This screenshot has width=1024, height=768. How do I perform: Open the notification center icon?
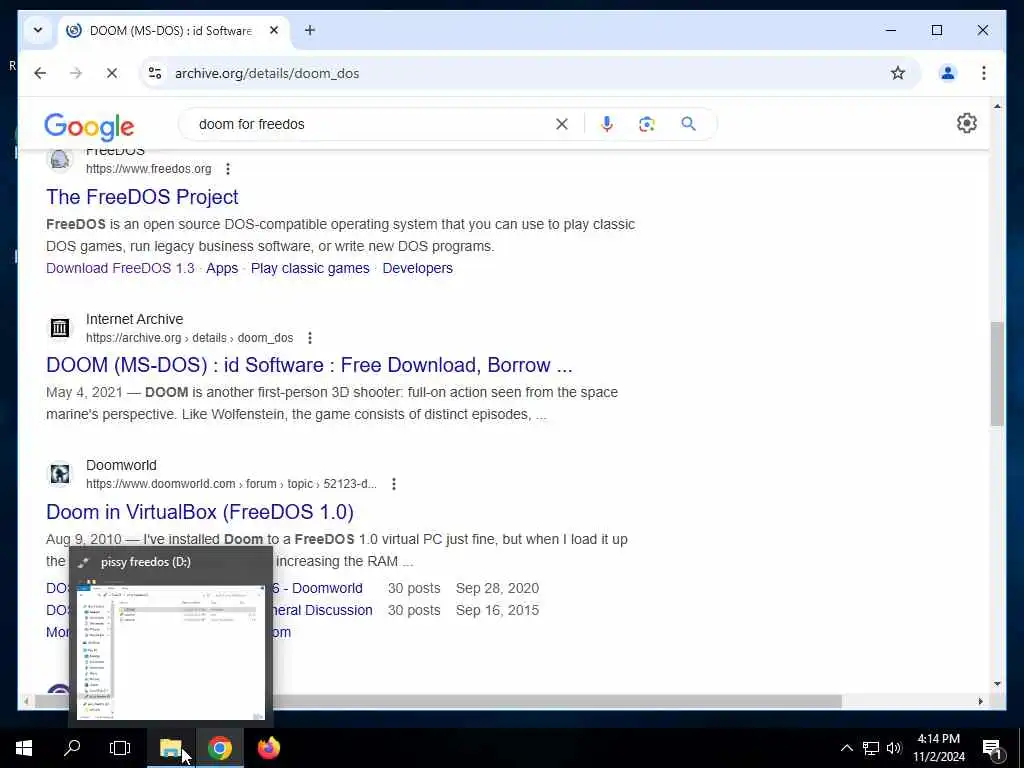pyautogui.click(x=993, y=748)
